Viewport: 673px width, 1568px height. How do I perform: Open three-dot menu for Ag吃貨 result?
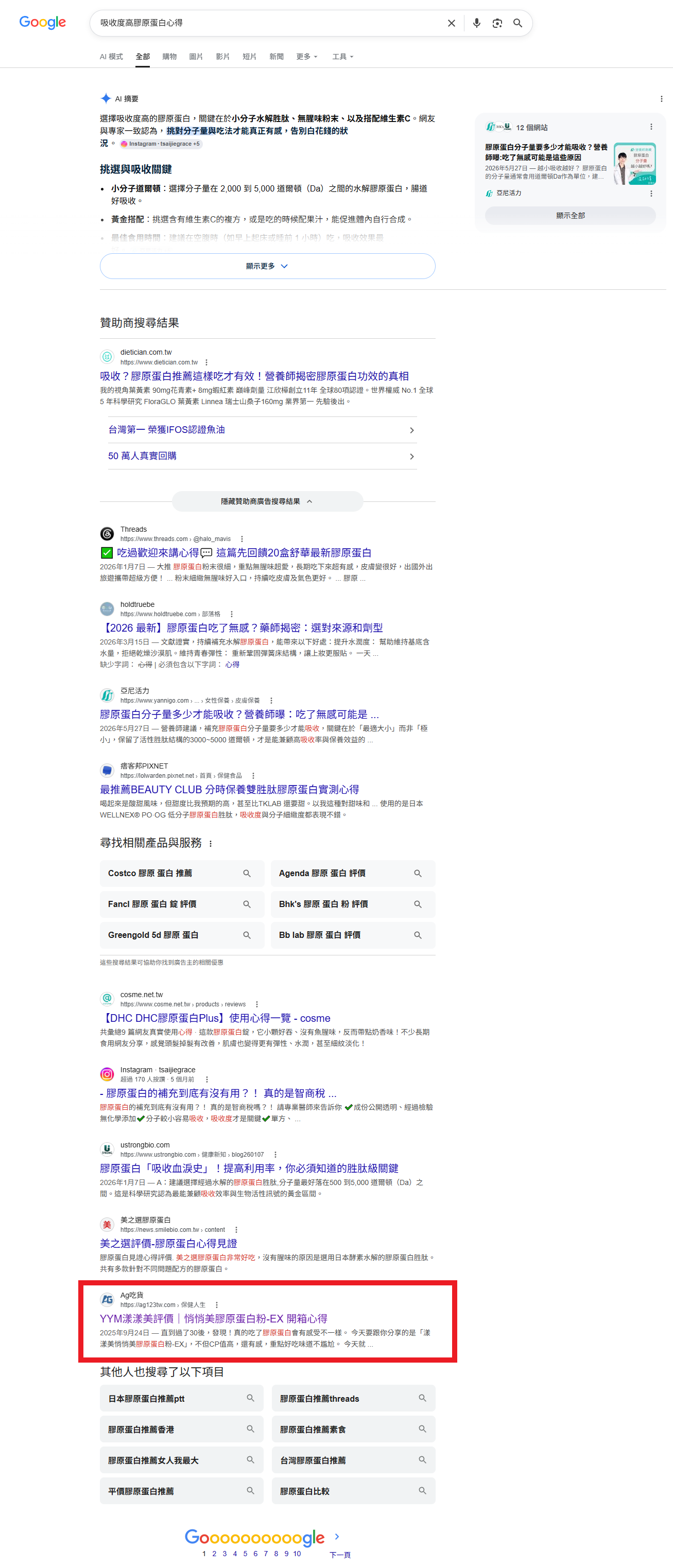pyautogui.click(x=217, y=1305)
